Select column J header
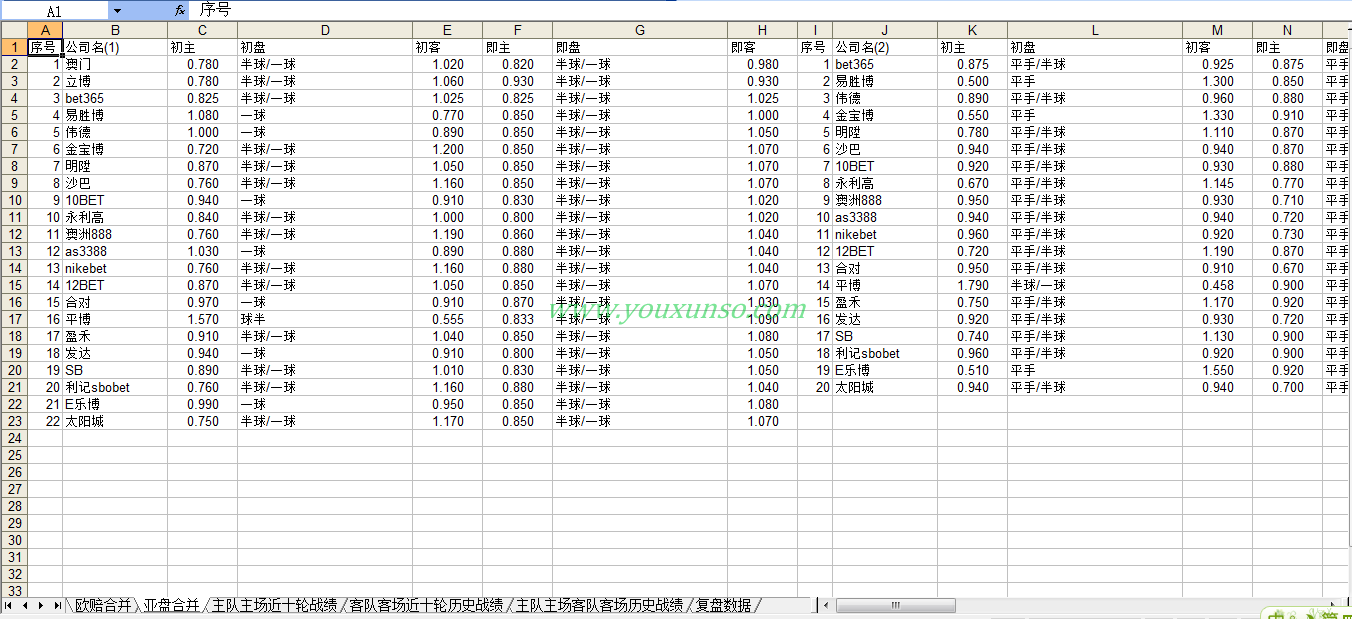This screenshot has width=1352, height=619. click(885, 30)
